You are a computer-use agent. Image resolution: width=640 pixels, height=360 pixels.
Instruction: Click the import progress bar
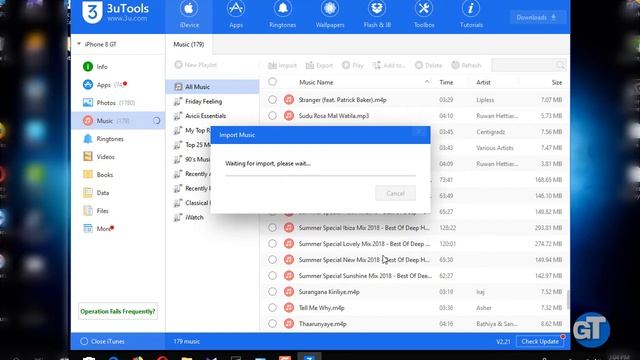pyautogui.click(x=320, y=175)
